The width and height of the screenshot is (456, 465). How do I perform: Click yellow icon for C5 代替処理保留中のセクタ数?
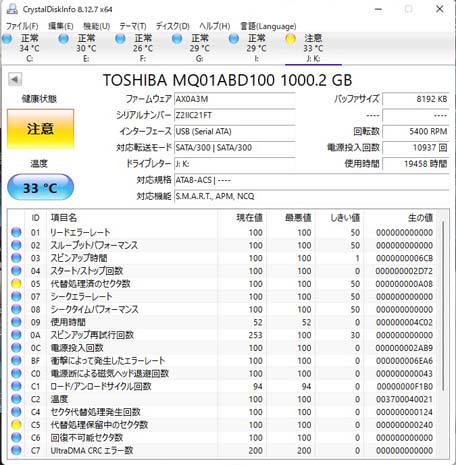(16, 425)
